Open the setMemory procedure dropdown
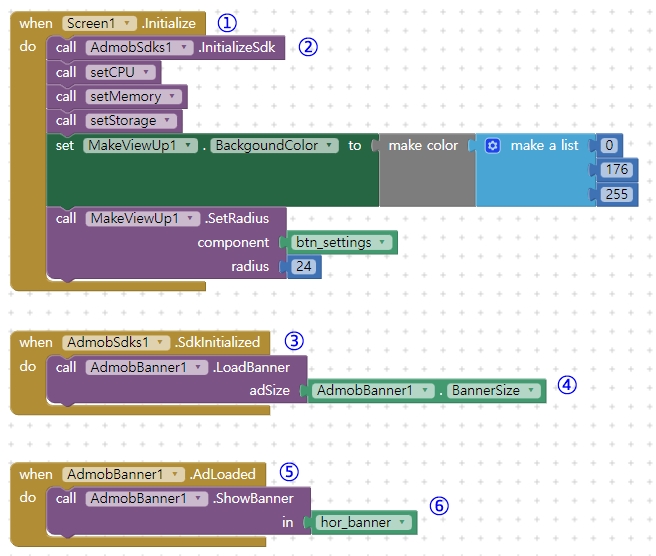 [x=133, y=97]
